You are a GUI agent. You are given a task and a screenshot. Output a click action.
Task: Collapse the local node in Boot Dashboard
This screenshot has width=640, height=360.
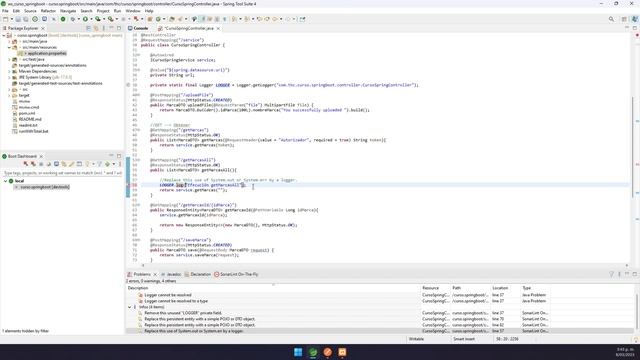click(5, 181)
